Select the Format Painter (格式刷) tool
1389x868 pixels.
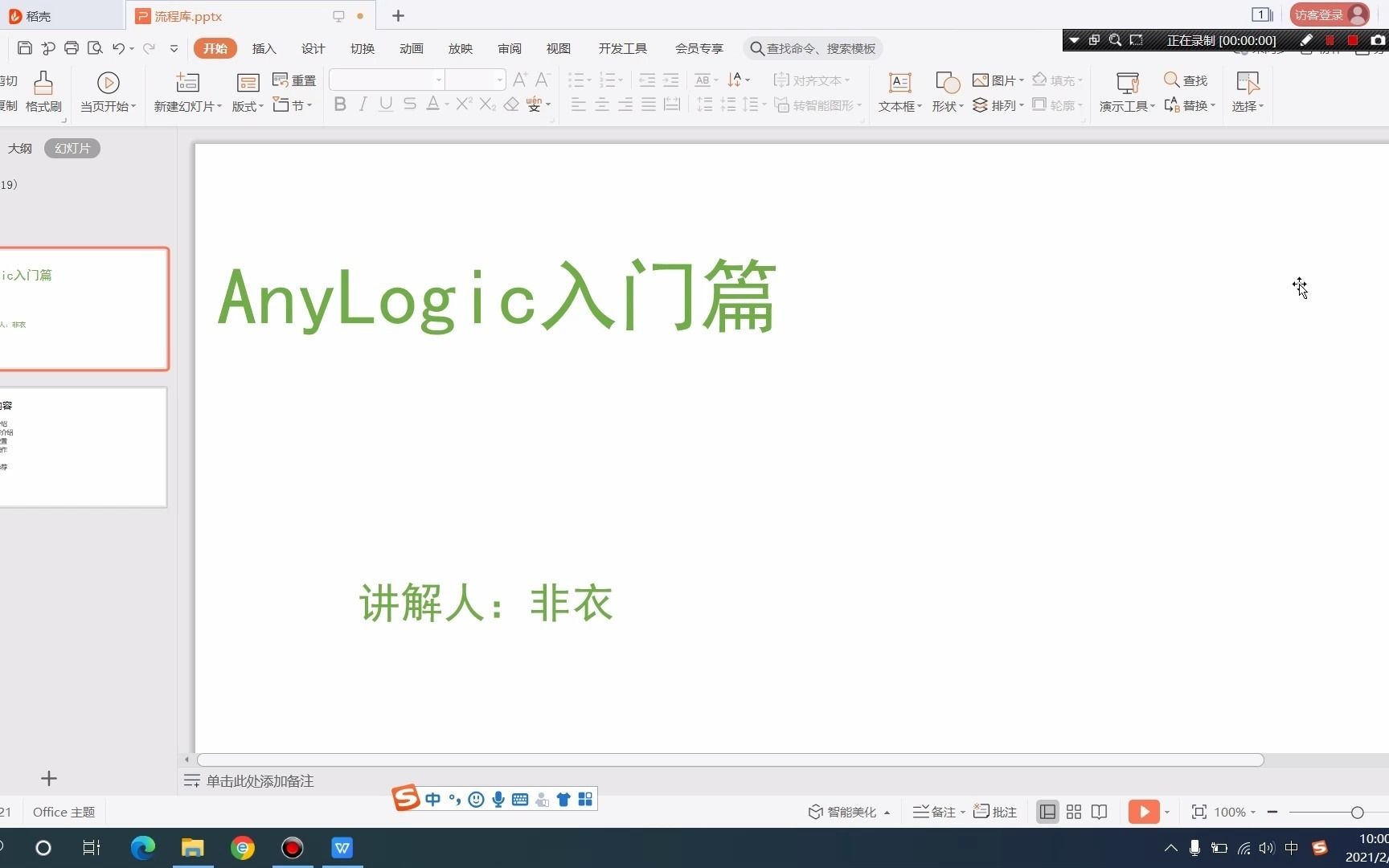pyautogui.click(x=43, y=92)
